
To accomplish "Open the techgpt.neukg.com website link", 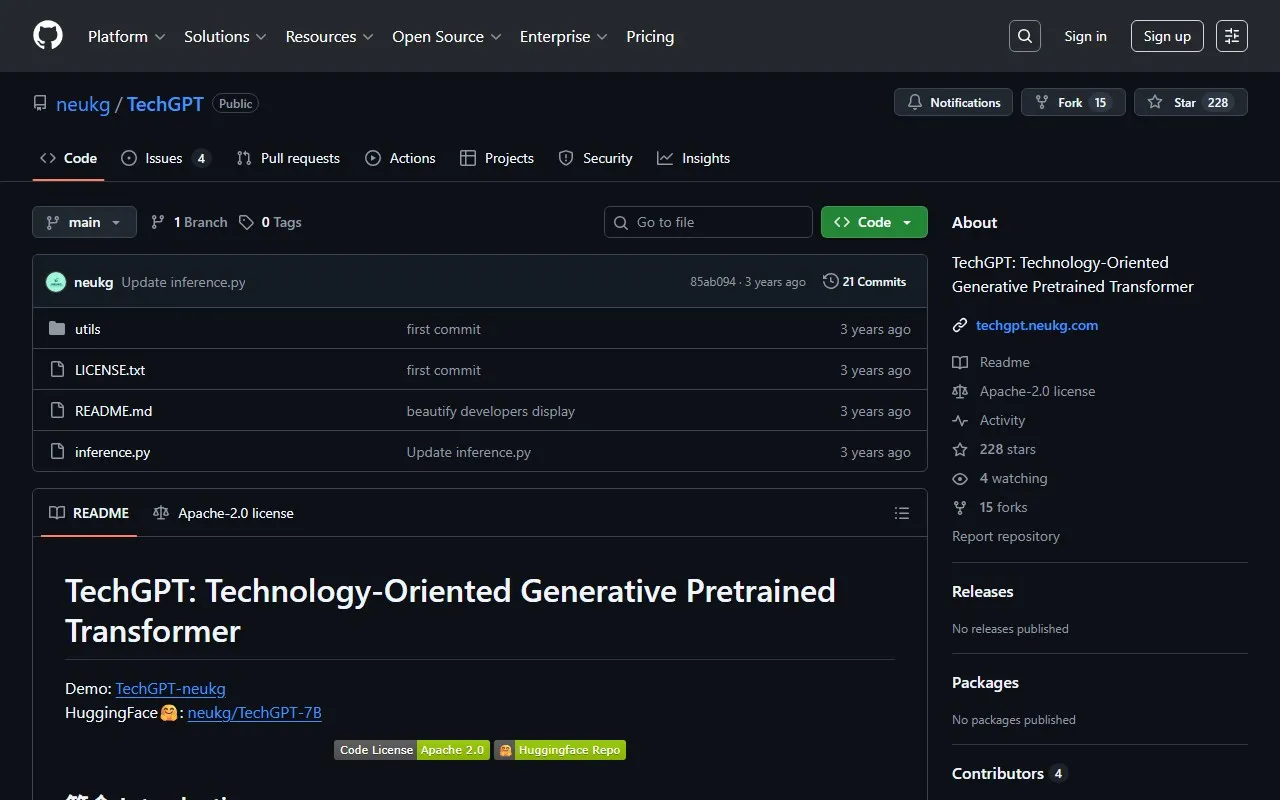I will pyautogui.click(x=1036, y=325).
